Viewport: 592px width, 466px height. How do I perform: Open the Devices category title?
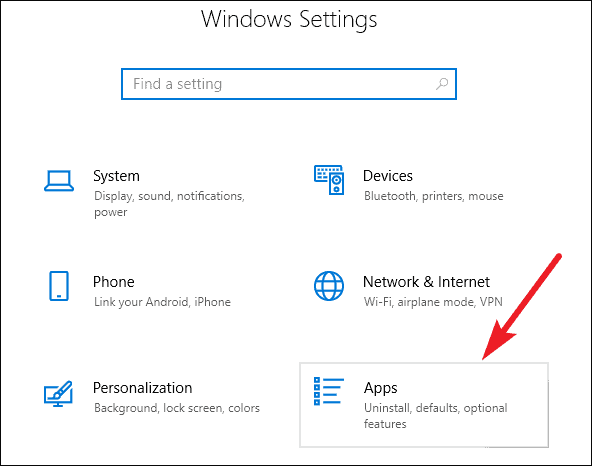[x=388, y=176]
